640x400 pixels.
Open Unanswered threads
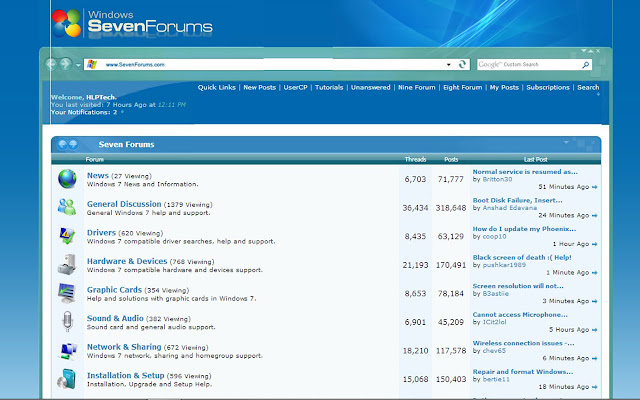tap(371, 87)
